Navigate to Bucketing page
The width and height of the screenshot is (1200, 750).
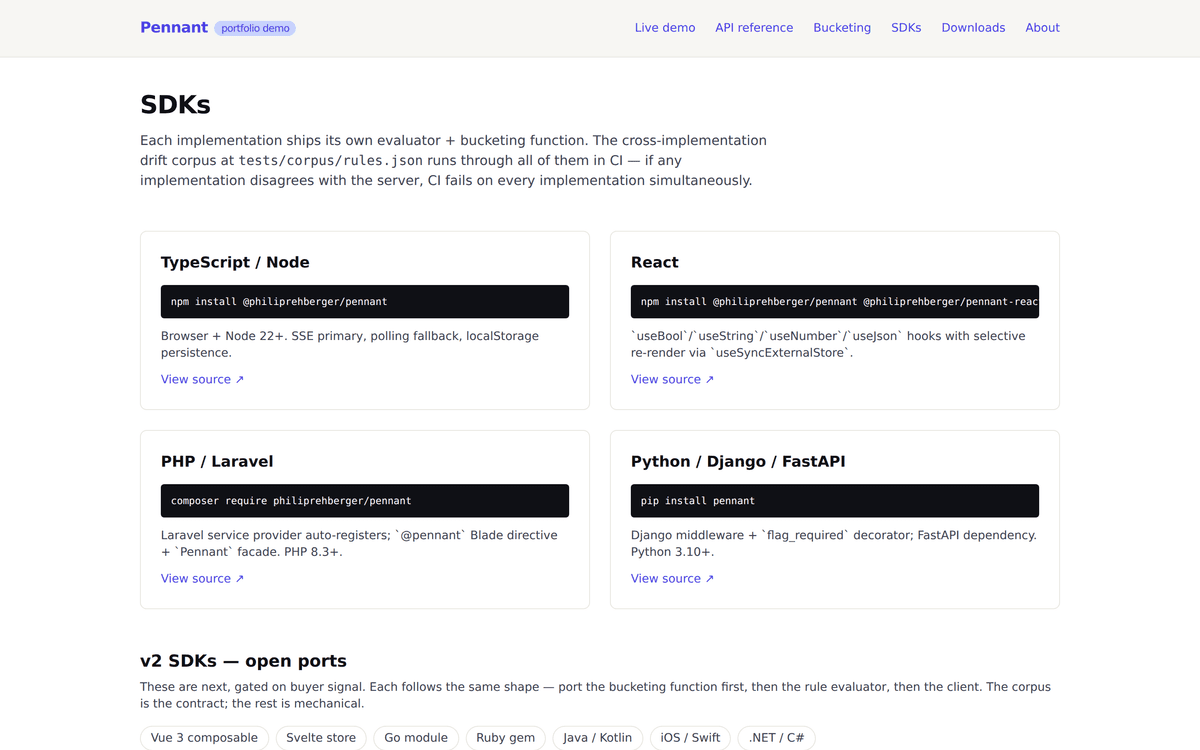842,28
